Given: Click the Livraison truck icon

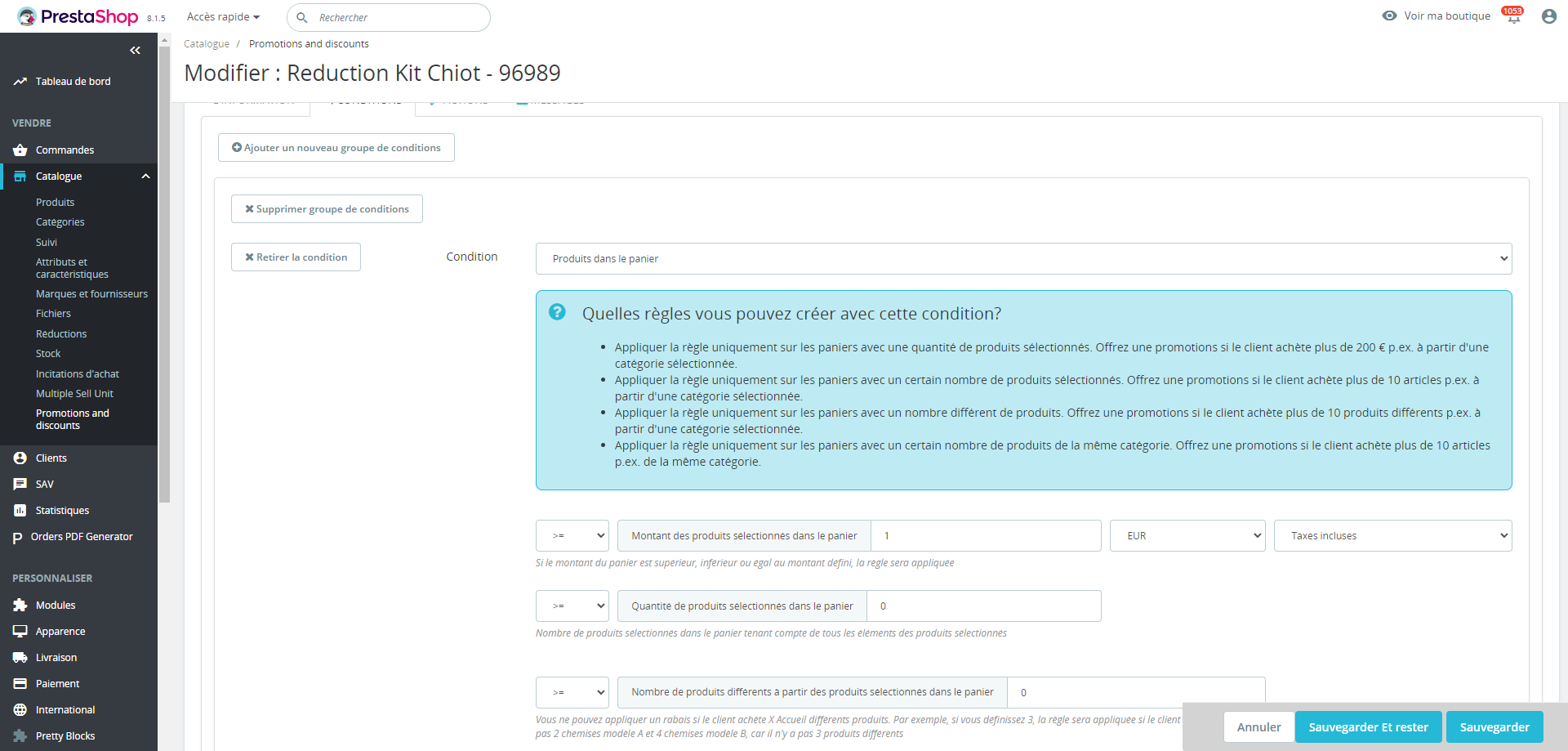Looking at the screenshot, I should click(20, 658).
